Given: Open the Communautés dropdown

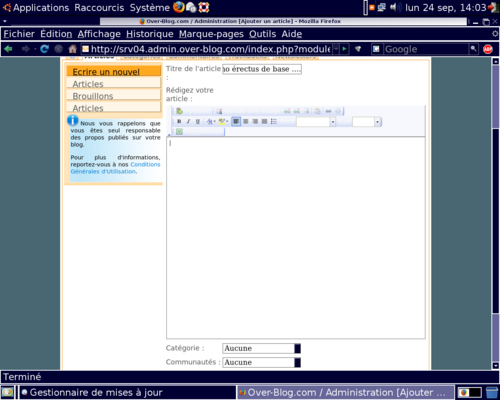Looking at the screenshot, I should click(262, 362).
